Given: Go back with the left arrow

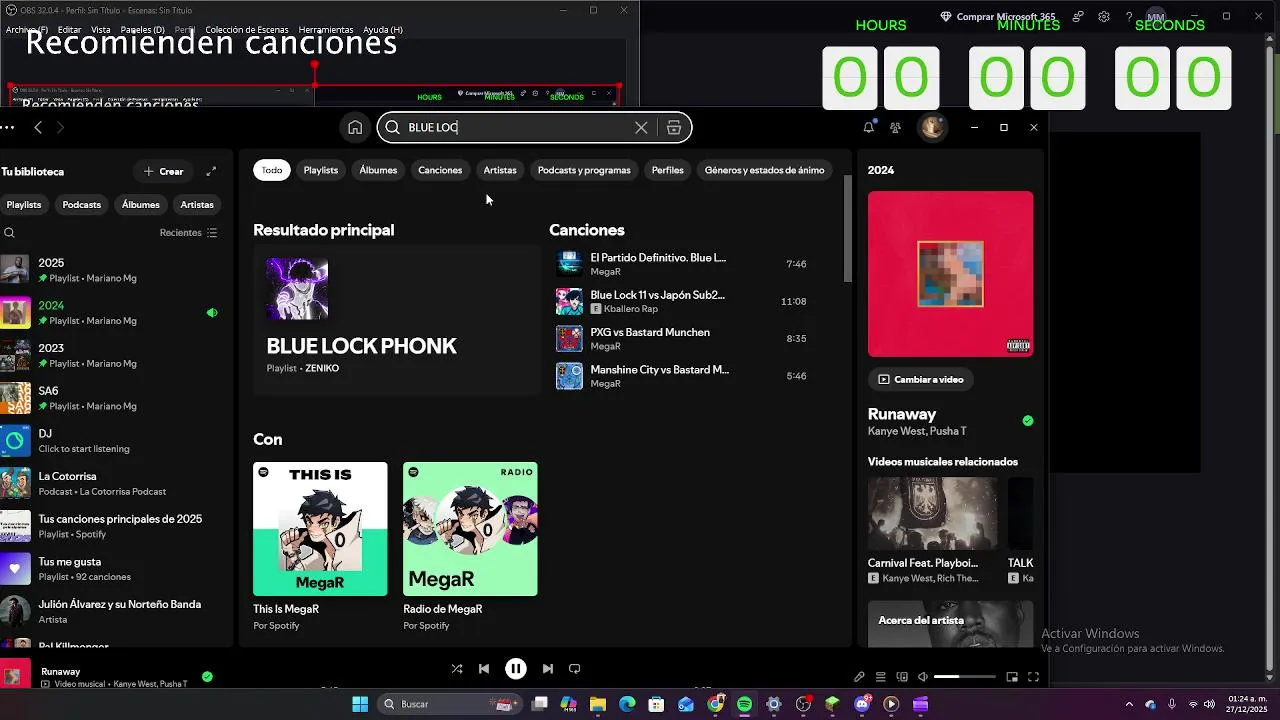Looking at the screenshot, I should (38, 127).
